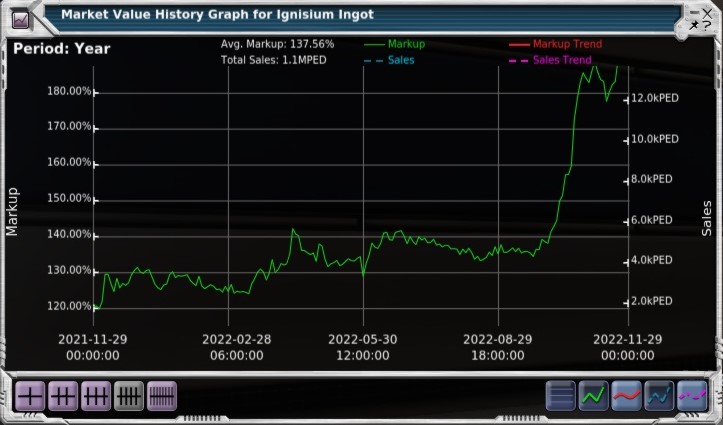This screenshot has width=723, height=425.
Task: Click the 12.0kPED sales axis label
Action: (x=655, y=98)
